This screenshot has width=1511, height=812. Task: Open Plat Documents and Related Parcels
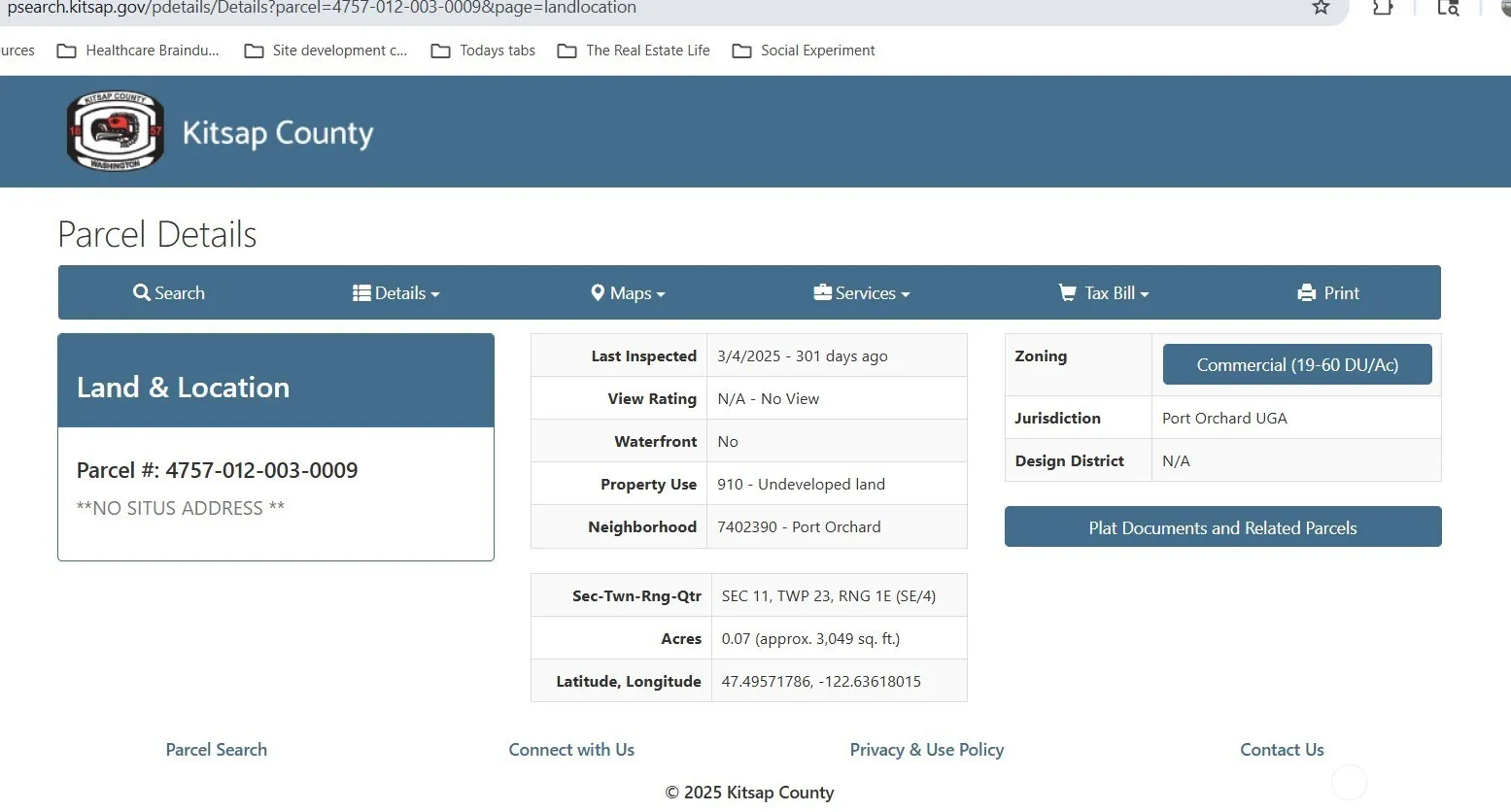point(1222,527)
